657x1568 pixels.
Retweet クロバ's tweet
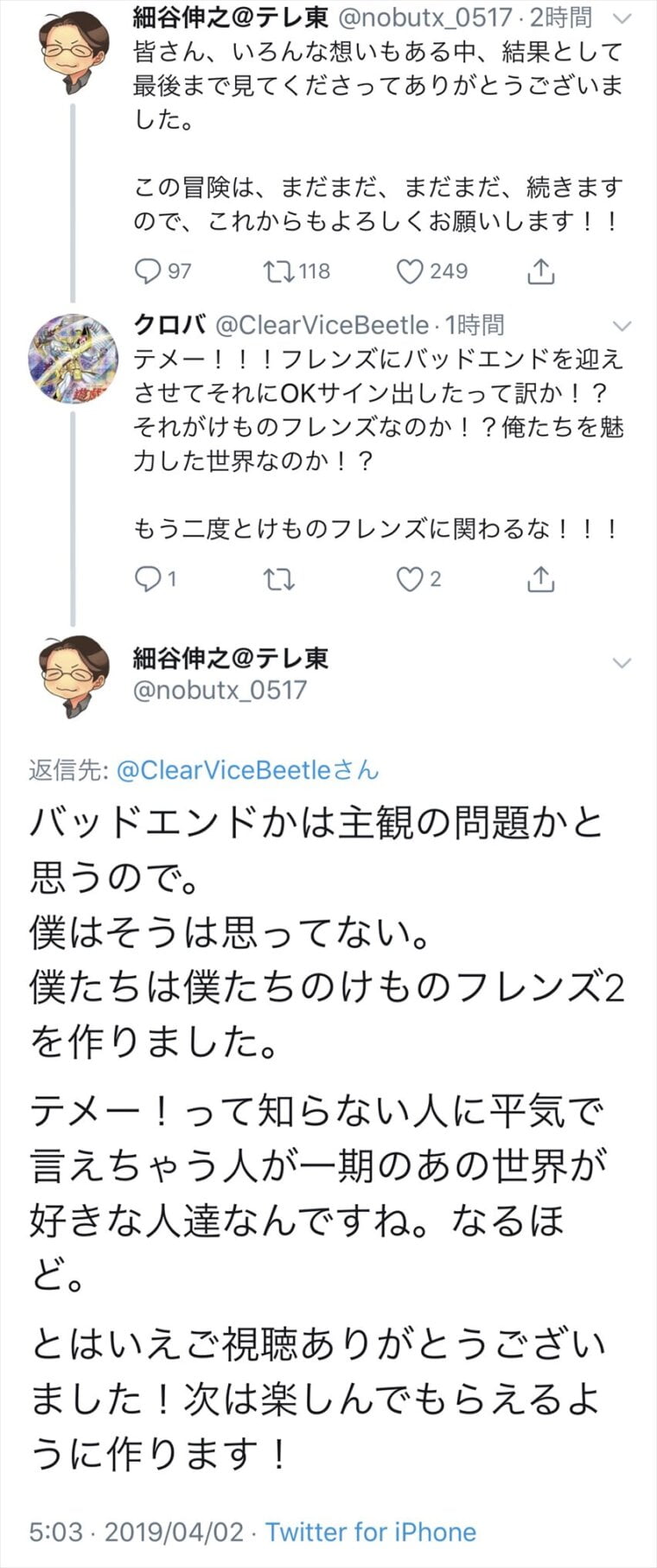pos(278,579)
